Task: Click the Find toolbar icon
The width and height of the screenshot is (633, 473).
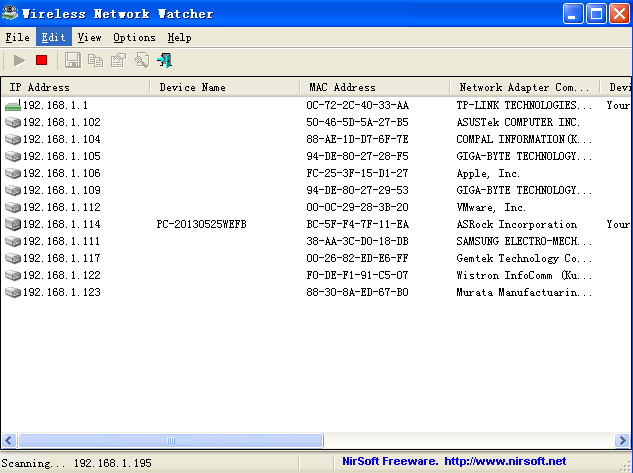Action: (x=141, y=61)
